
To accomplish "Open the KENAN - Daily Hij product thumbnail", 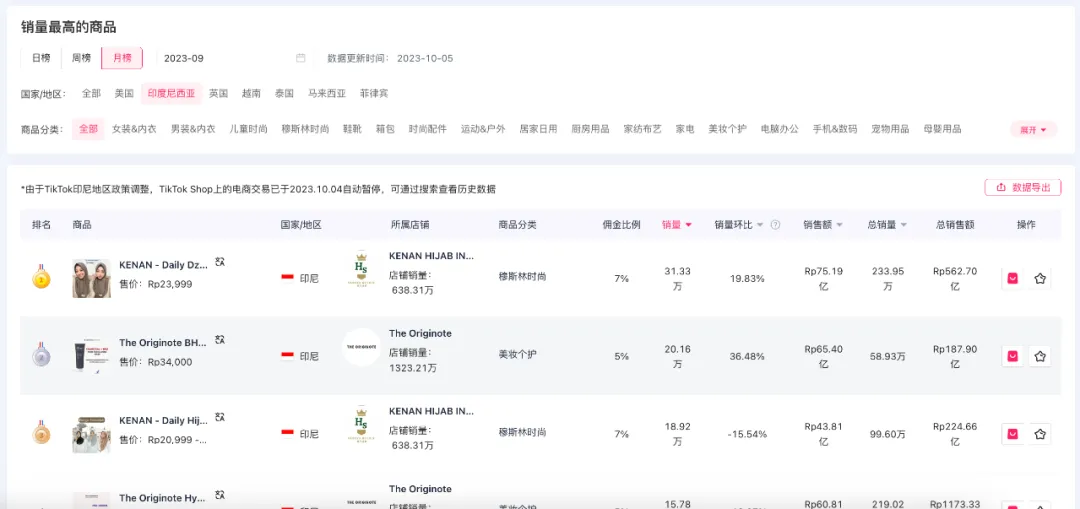I will click(92, 434).
